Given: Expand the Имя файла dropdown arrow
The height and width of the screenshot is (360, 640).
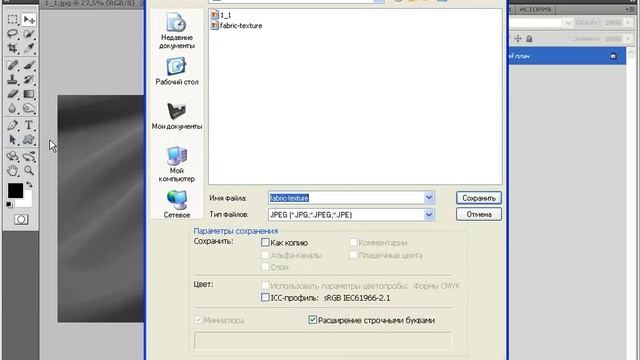Looking at the screenshot, I should 429,198.
